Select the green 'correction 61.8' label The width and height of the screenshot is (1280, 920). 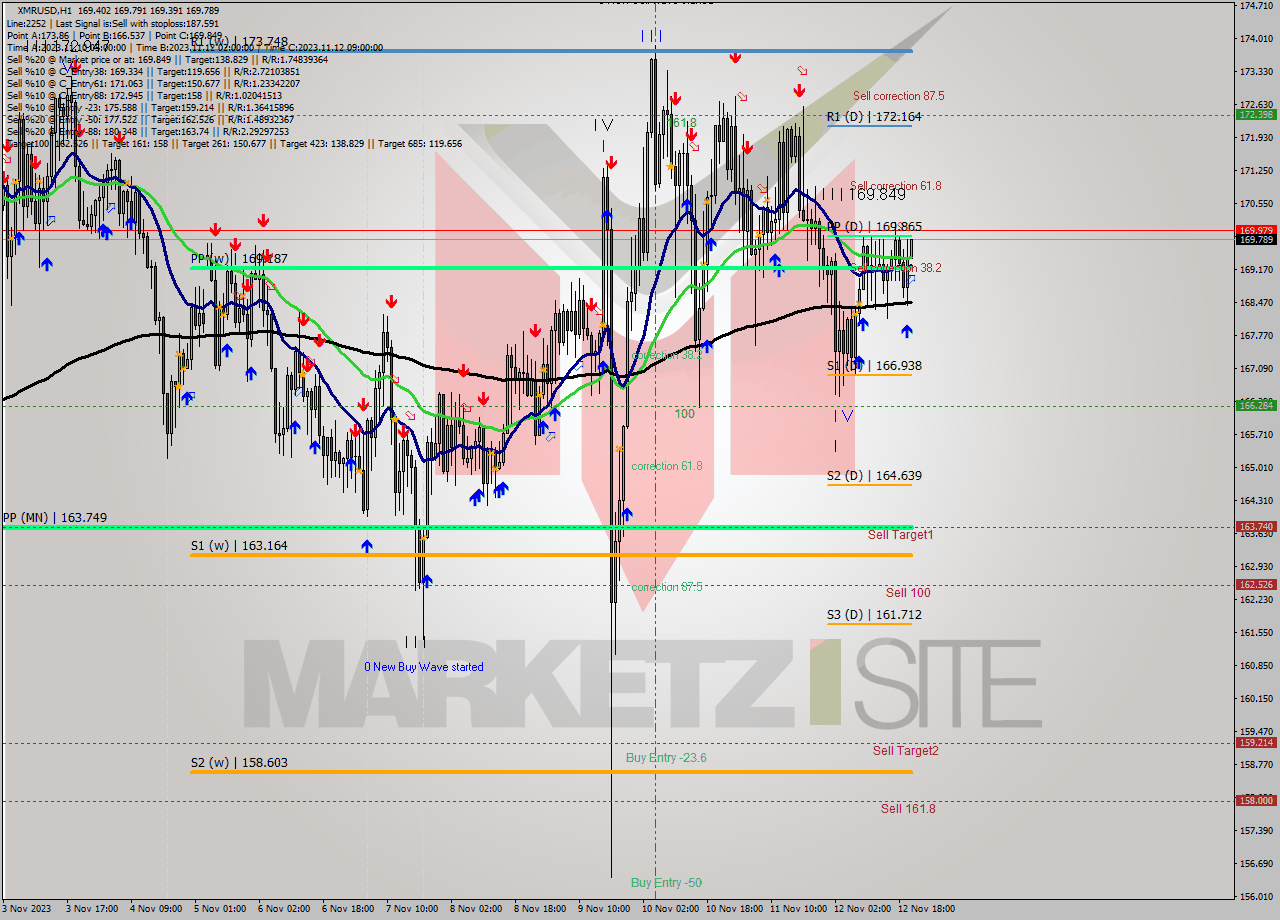click(x=666, y=466)
